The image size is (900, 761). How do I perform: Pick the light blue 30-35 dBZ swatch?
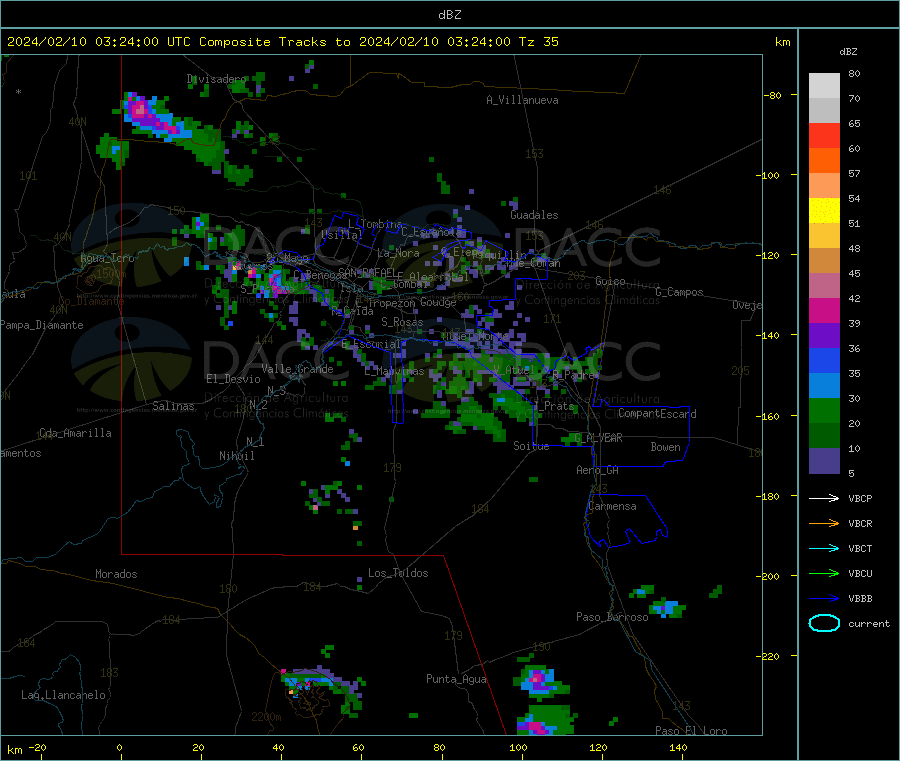coord(824,386)
